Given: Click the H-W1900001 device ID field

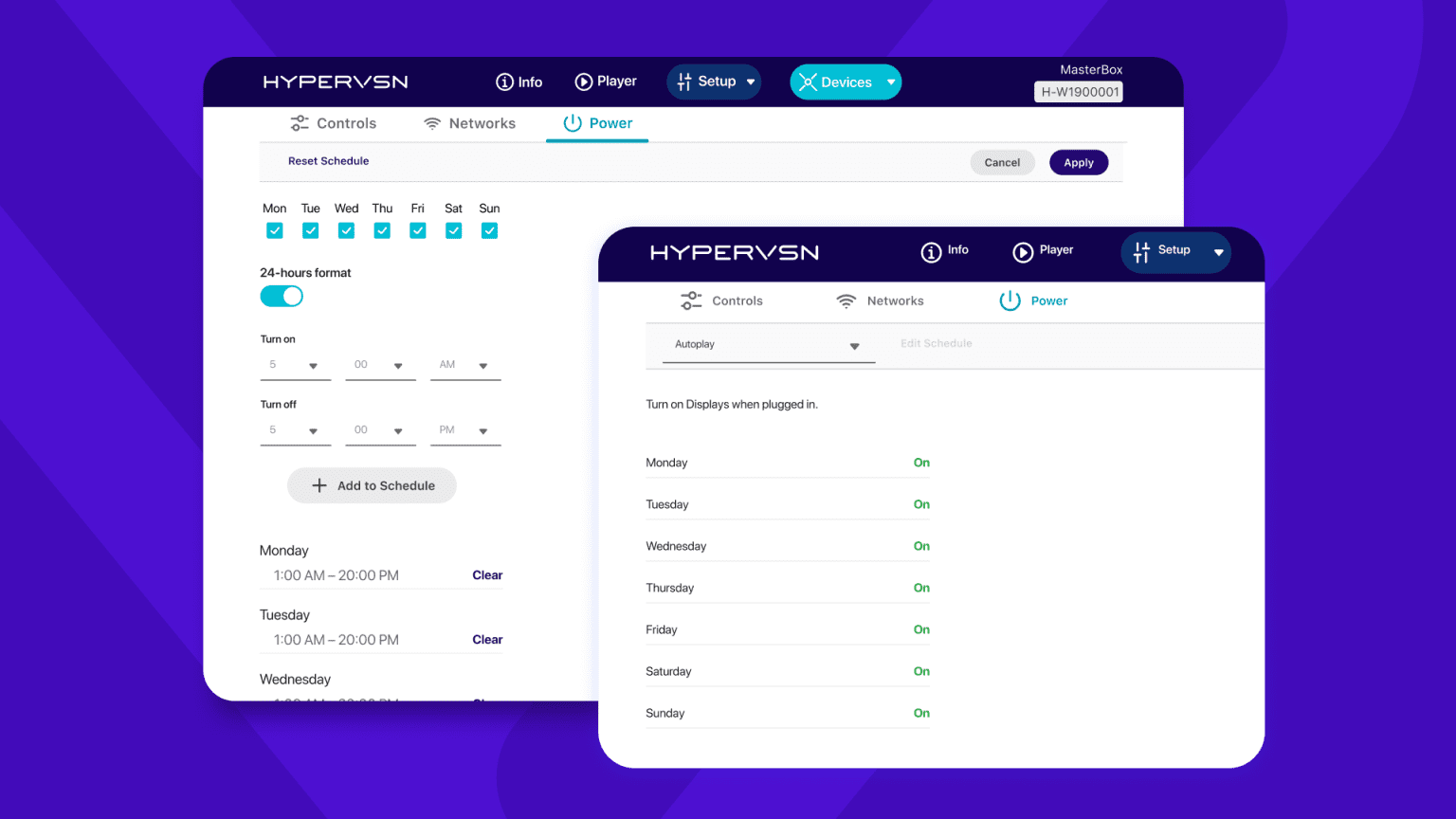Looking at the screenshot, I should click(x=1079, y=92).
